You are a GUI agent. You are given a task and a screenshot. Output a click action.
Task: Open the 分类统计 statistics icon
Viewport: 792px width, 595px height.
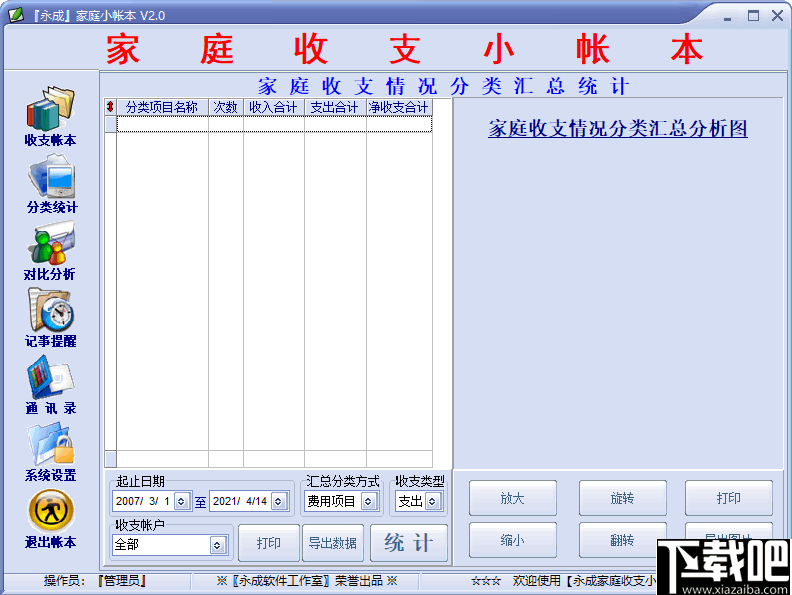(52, 184)
